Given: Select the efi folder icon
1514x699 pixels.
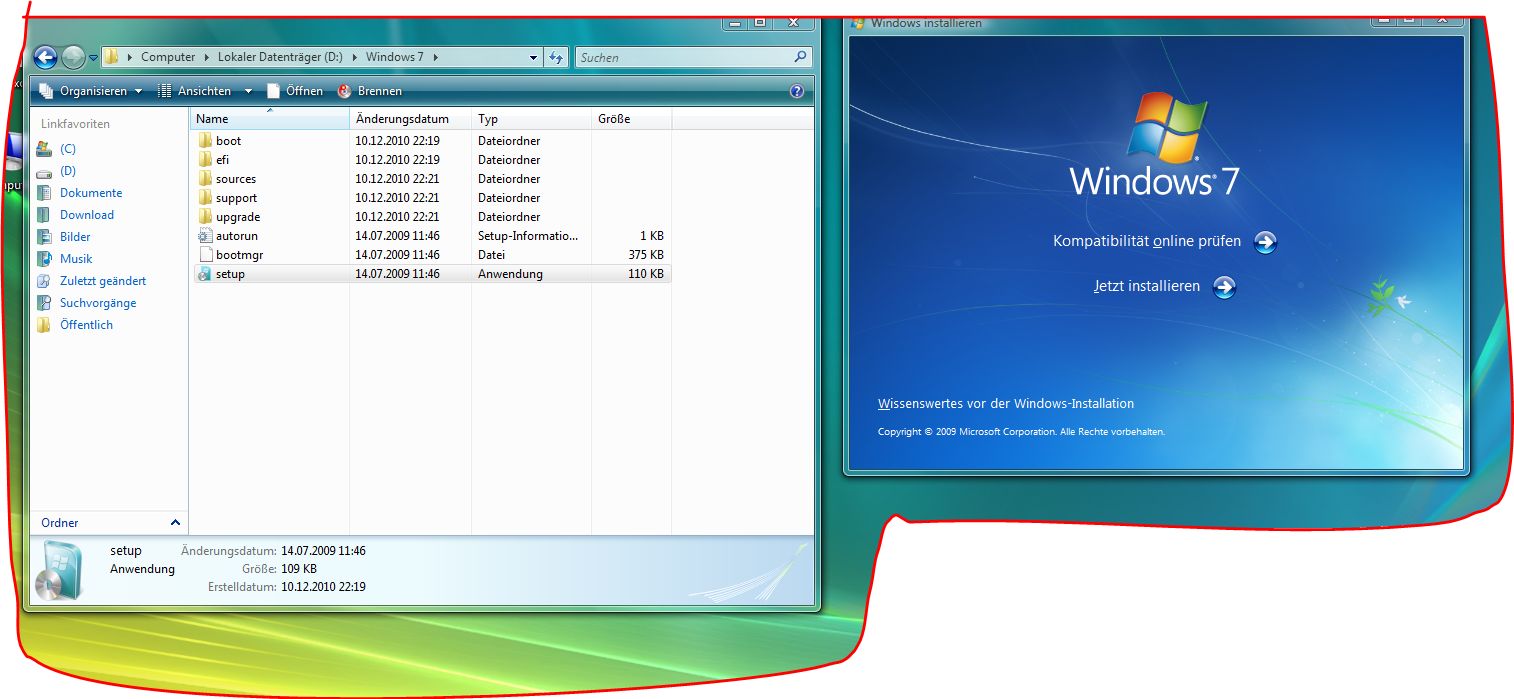Looking at the screenshot, I should tap(205, 160).
